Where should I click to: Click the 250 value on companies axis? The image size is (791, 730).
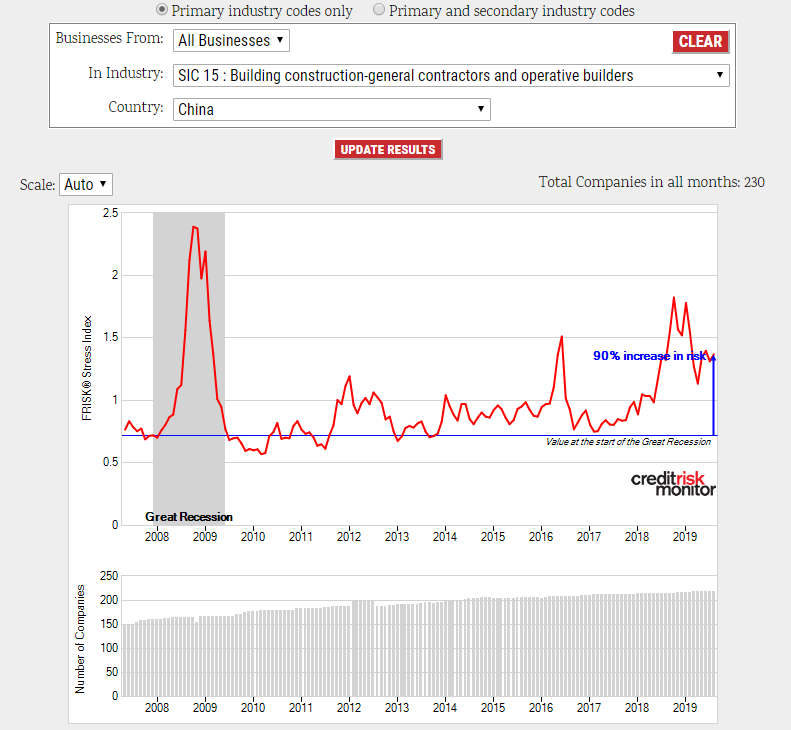pos(109,576)
